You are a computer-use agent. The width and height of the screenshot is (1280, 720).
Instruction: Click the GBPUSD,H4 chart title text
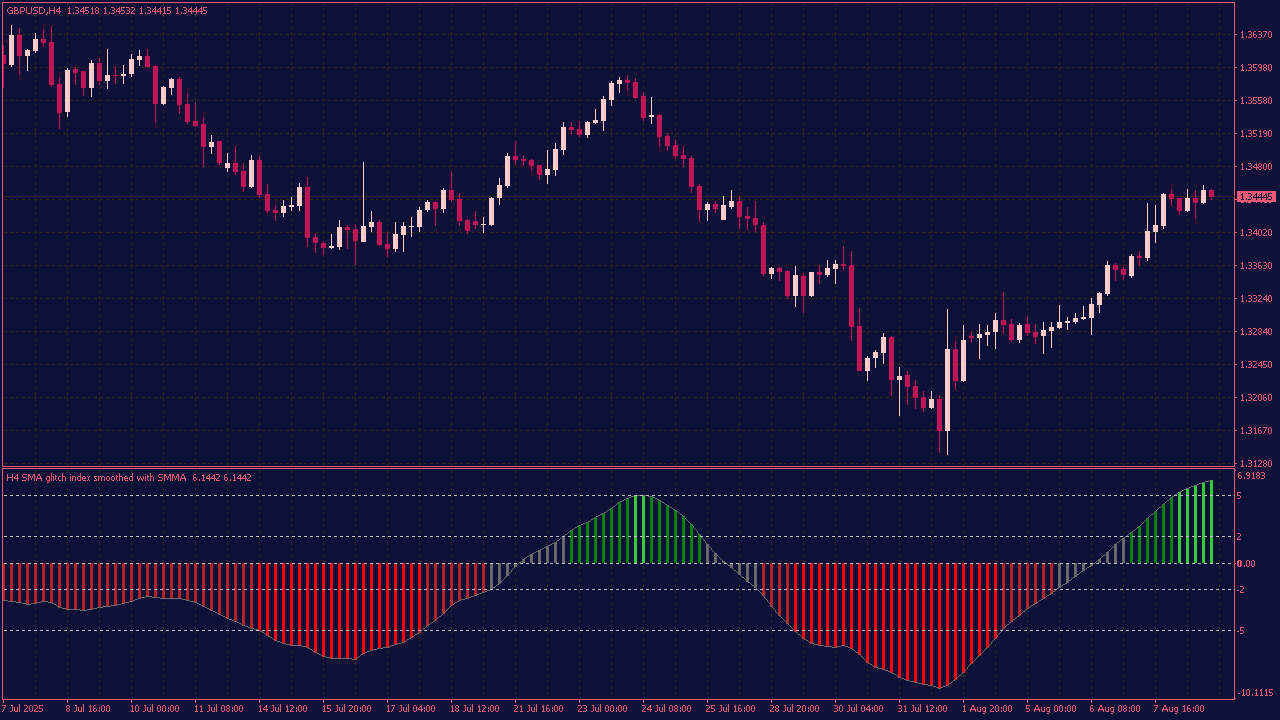click(x=33, y=10)
